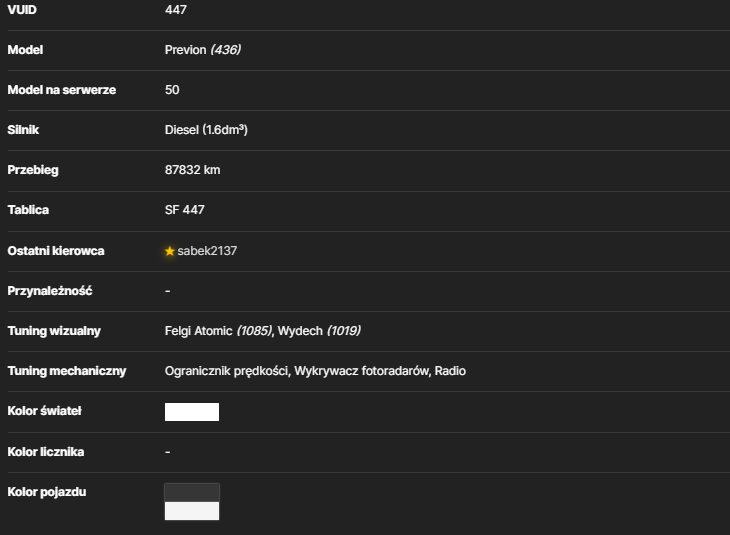Click Wydech (1019) tuning entry

[x=319, y=331]
